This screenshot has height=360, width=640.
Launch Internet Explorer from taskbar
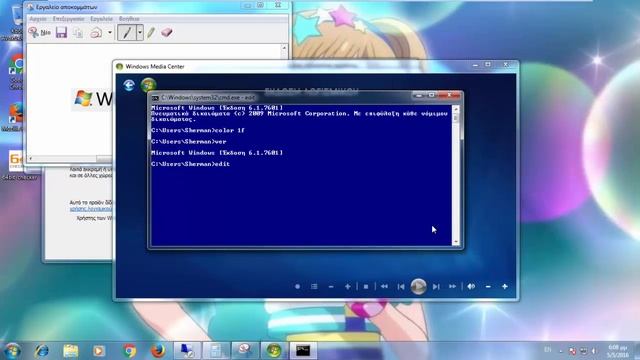(x=42, y=351)
